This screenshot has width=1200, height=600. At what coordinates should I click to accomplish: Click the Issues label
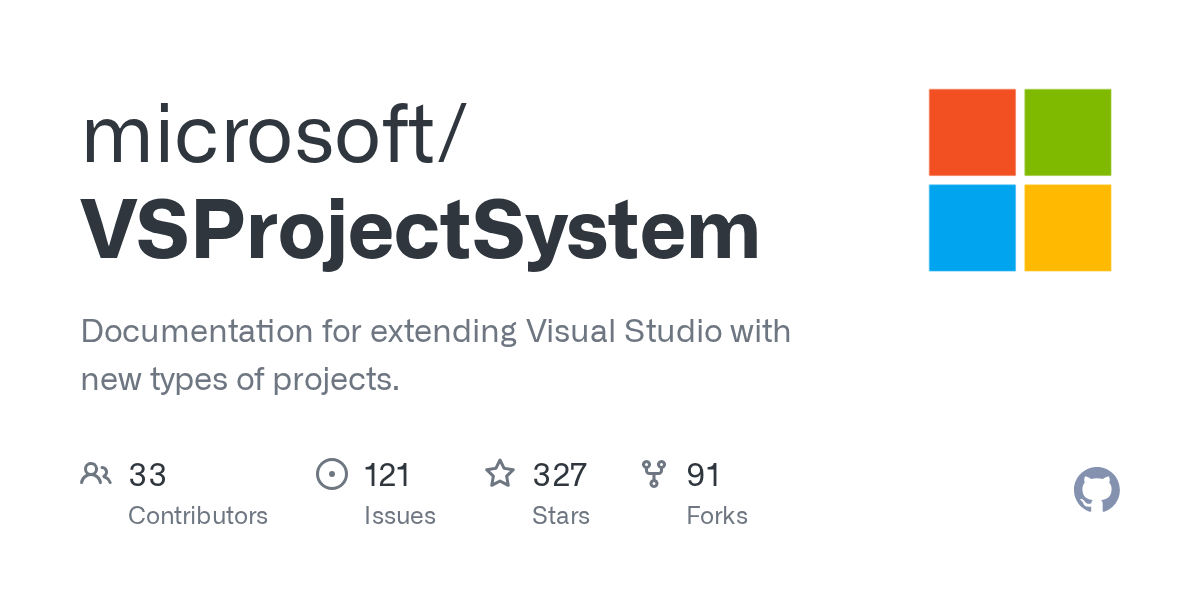(400, 516)
